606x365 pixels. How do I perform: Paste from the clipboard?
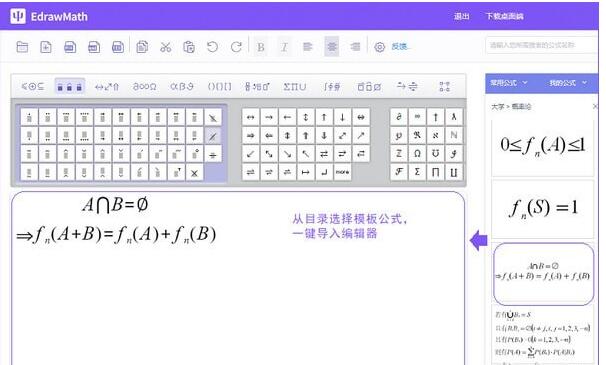pos(189,47)
